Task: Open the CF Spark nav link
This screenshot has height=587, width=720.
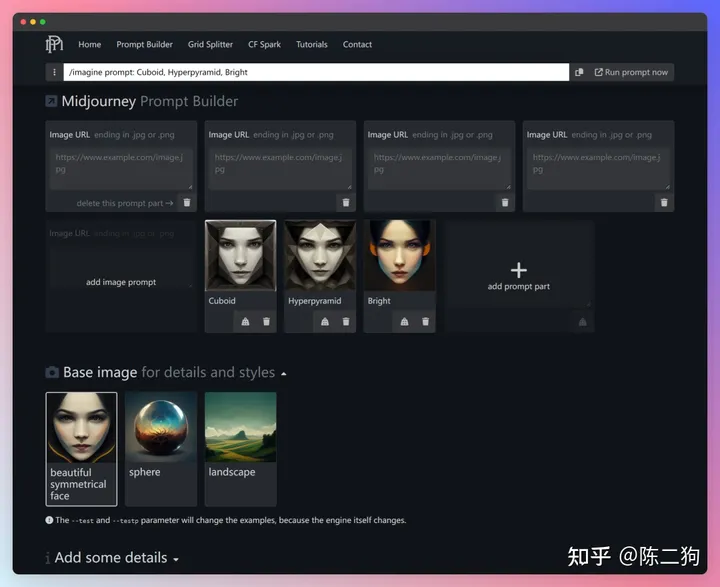Action: [264, 45]
